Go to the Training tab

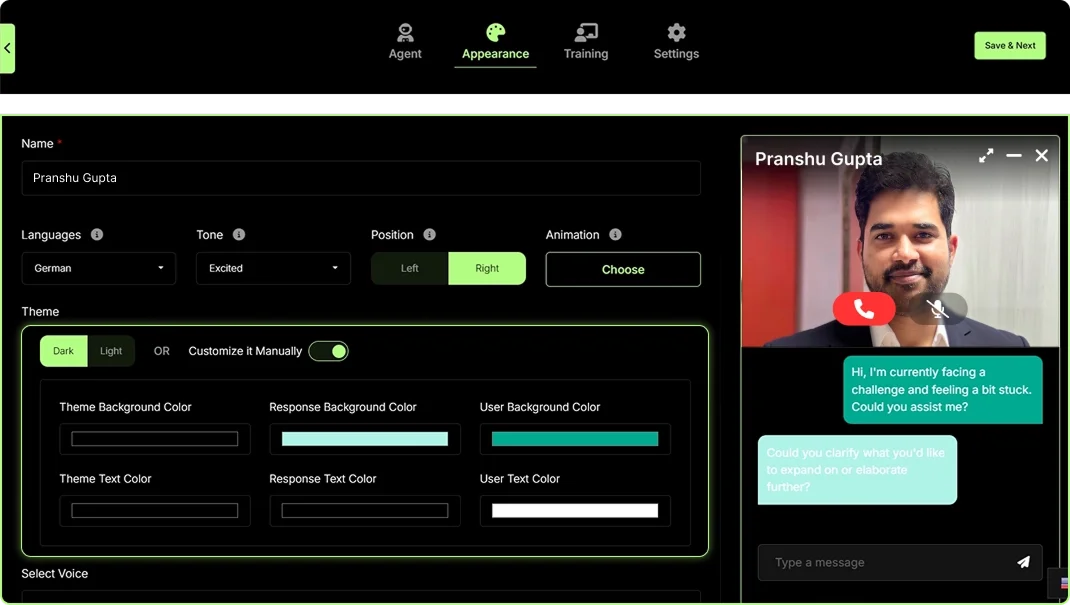pos(585,42)
